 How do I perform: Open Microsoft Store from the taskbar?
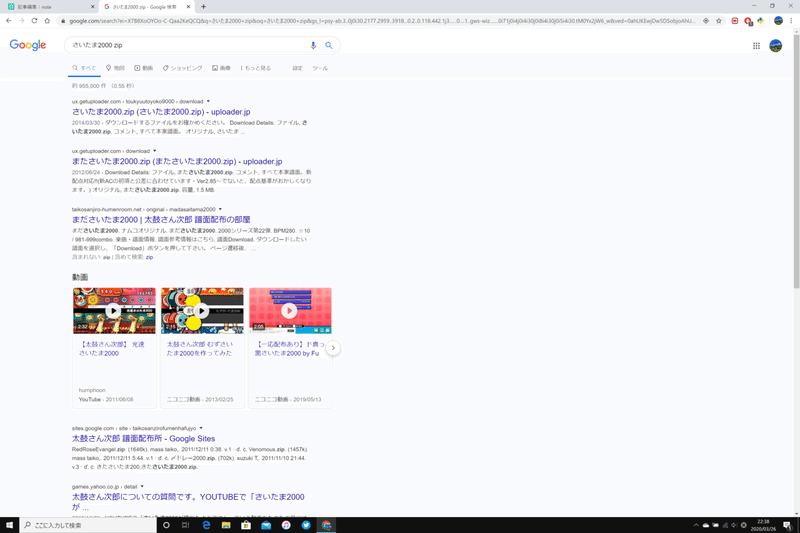point(246,525)
